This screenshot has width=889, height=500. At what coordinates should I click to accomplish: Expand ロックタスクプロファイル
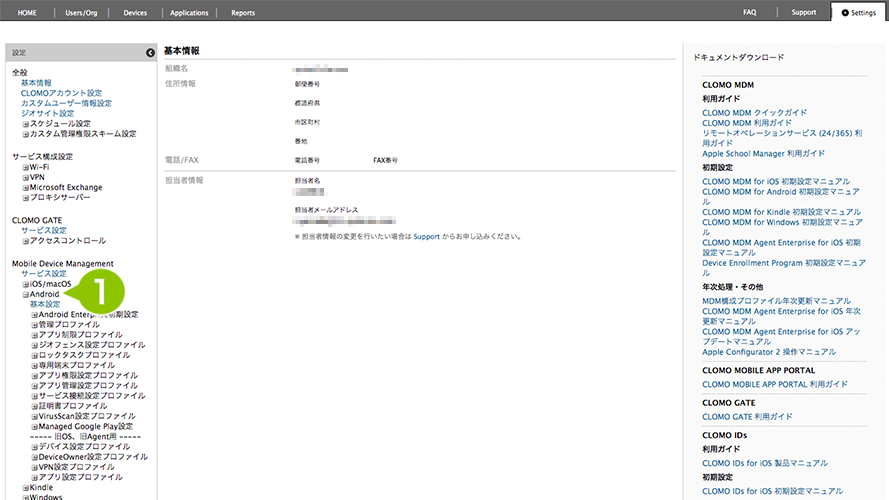pos(35,355)
